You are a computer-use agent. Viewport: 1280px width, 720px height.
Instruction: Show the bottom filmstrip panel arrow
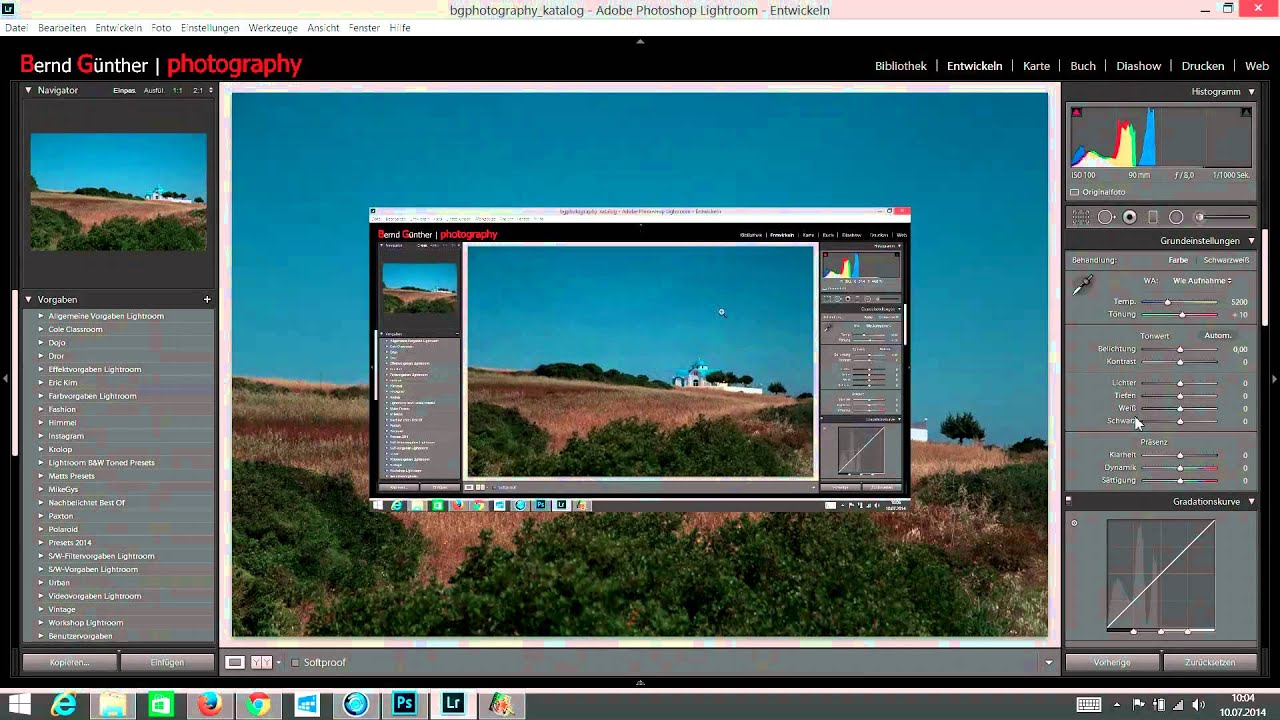[x=640, y=683]
